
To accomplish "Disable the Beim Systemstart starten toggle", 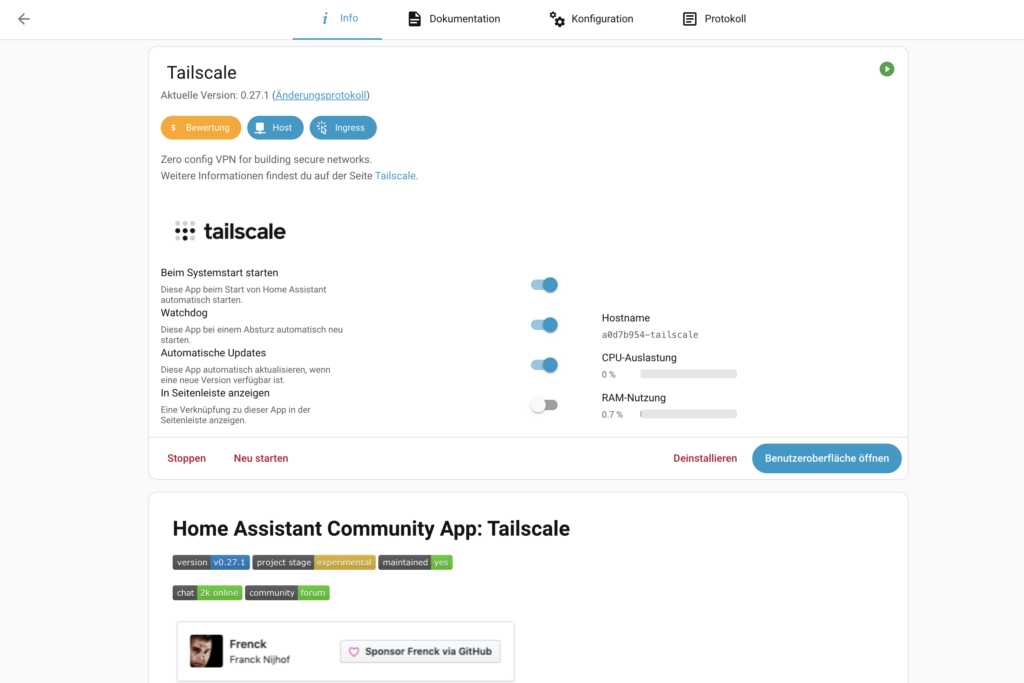I will coord(544,284).
